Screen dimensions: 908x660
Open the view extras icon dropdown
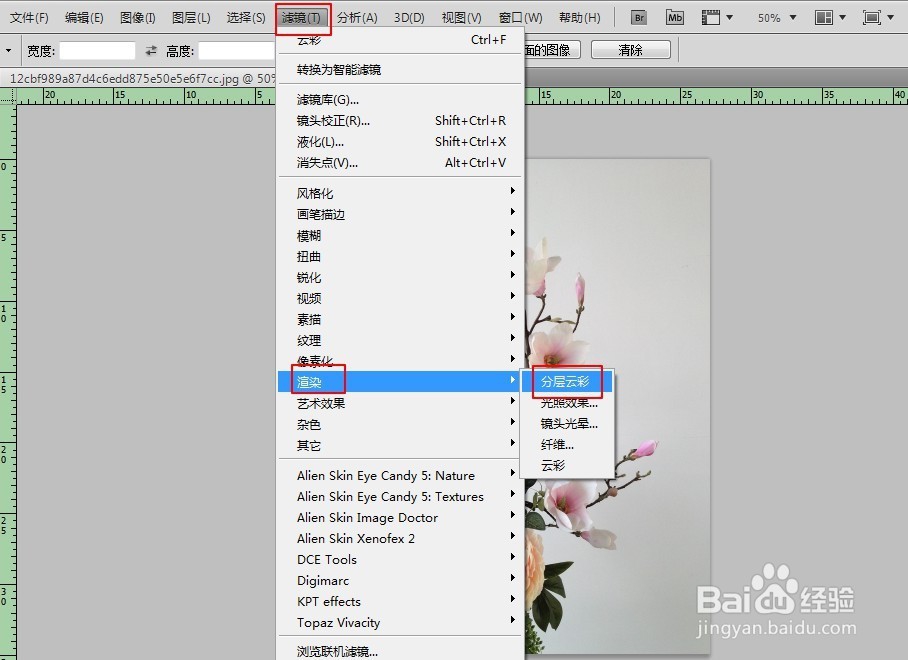(x=717, y=17)
